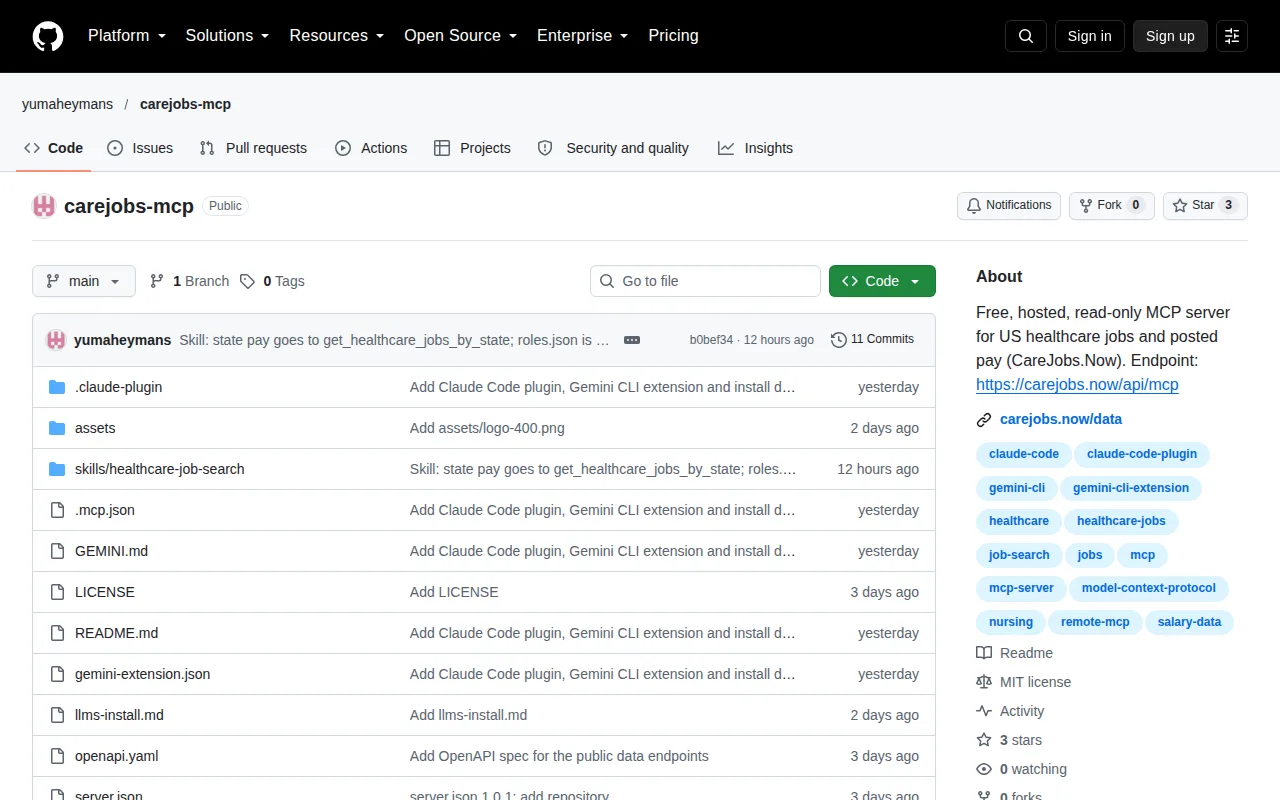Switch to the Actions tab
The width and height of the screenshot is (1280, 800).
(371, 148)
